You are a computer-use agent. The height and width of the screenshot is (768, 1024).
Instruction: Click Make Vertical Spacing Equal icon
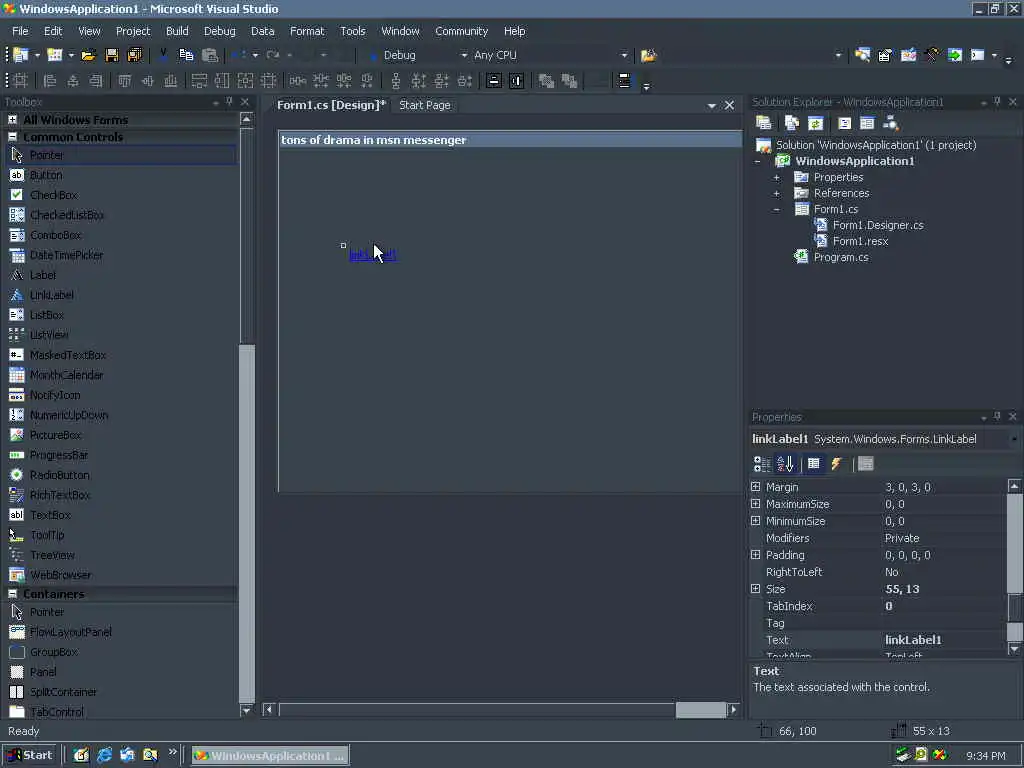click(395, 81)
